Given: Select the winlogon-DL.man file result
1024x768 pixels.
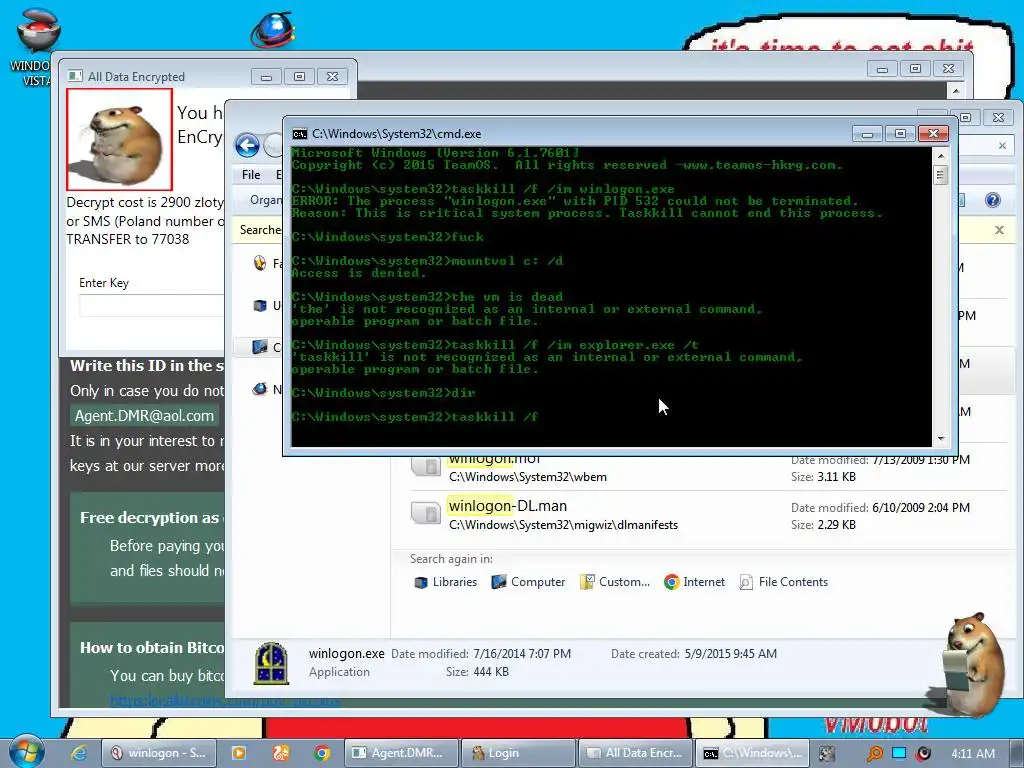Looking at the screenshot, I should pyautogui.click(x=709, y=515).
